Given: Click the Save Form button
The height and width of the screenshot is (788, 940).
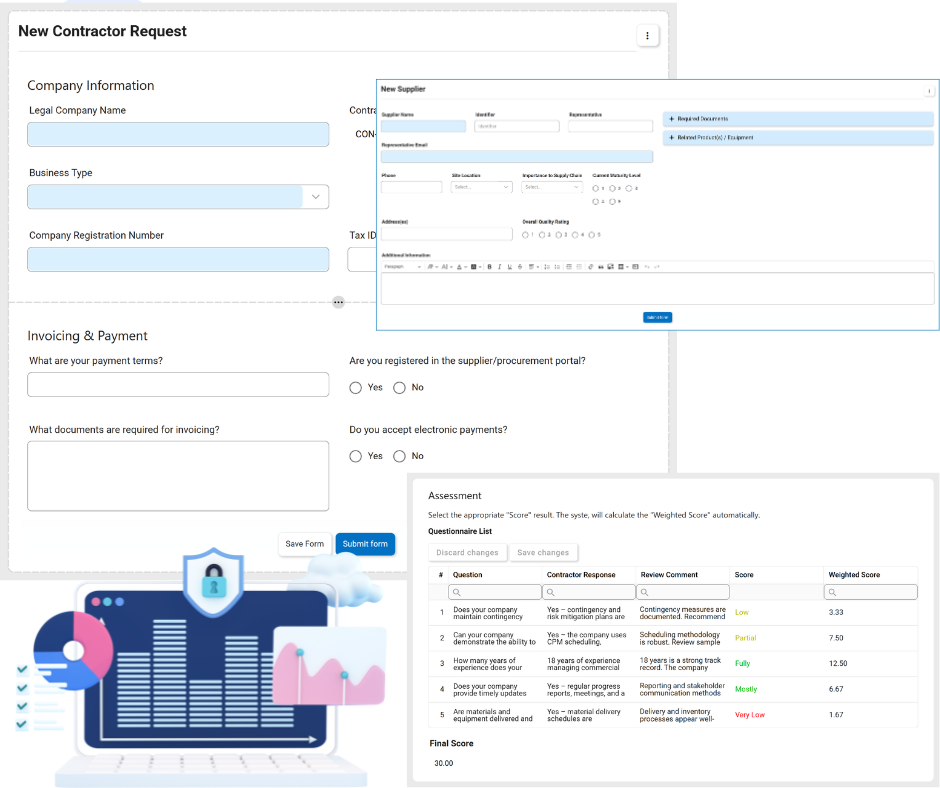Looking at the screenshot, I should 304,544.
